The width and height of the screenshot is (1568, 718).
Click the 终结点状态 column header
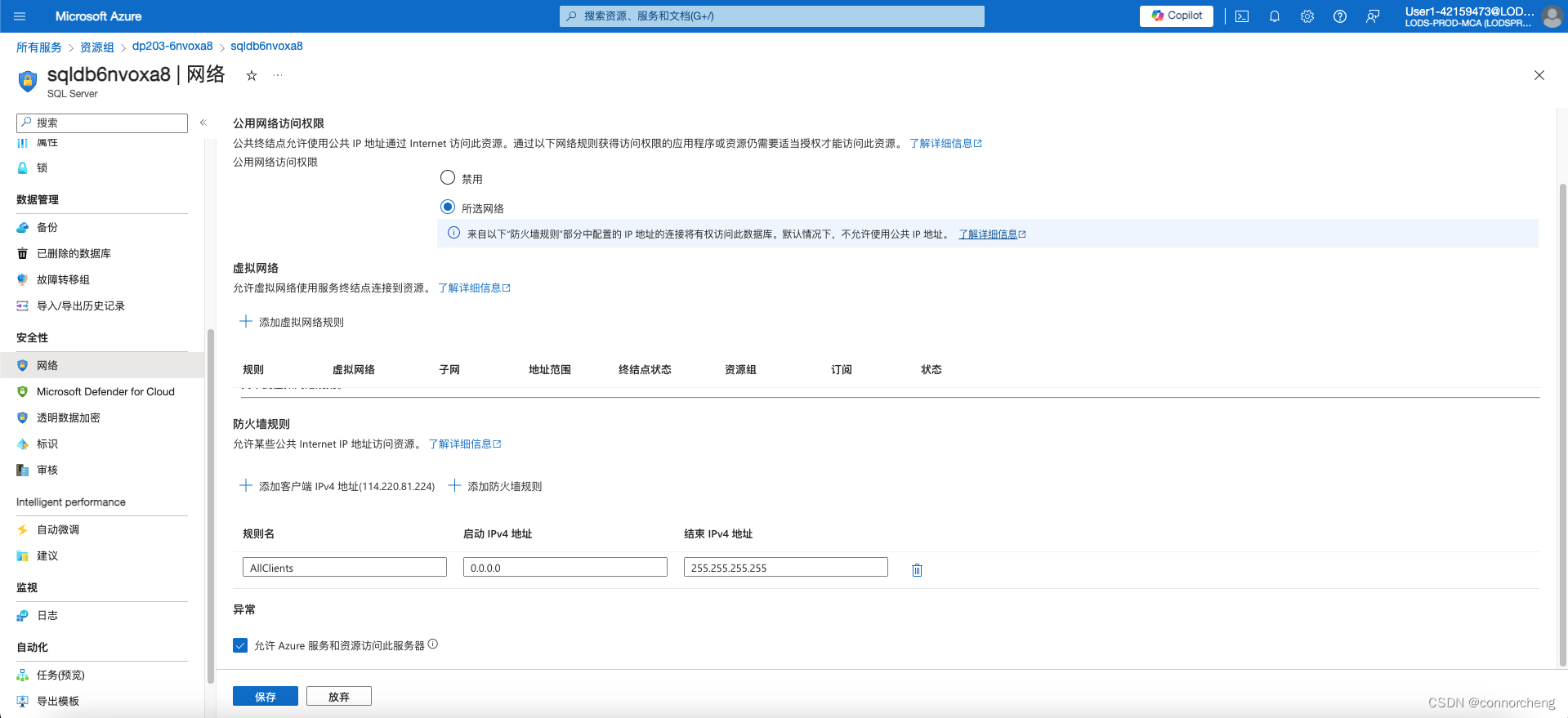pos(645,369)
